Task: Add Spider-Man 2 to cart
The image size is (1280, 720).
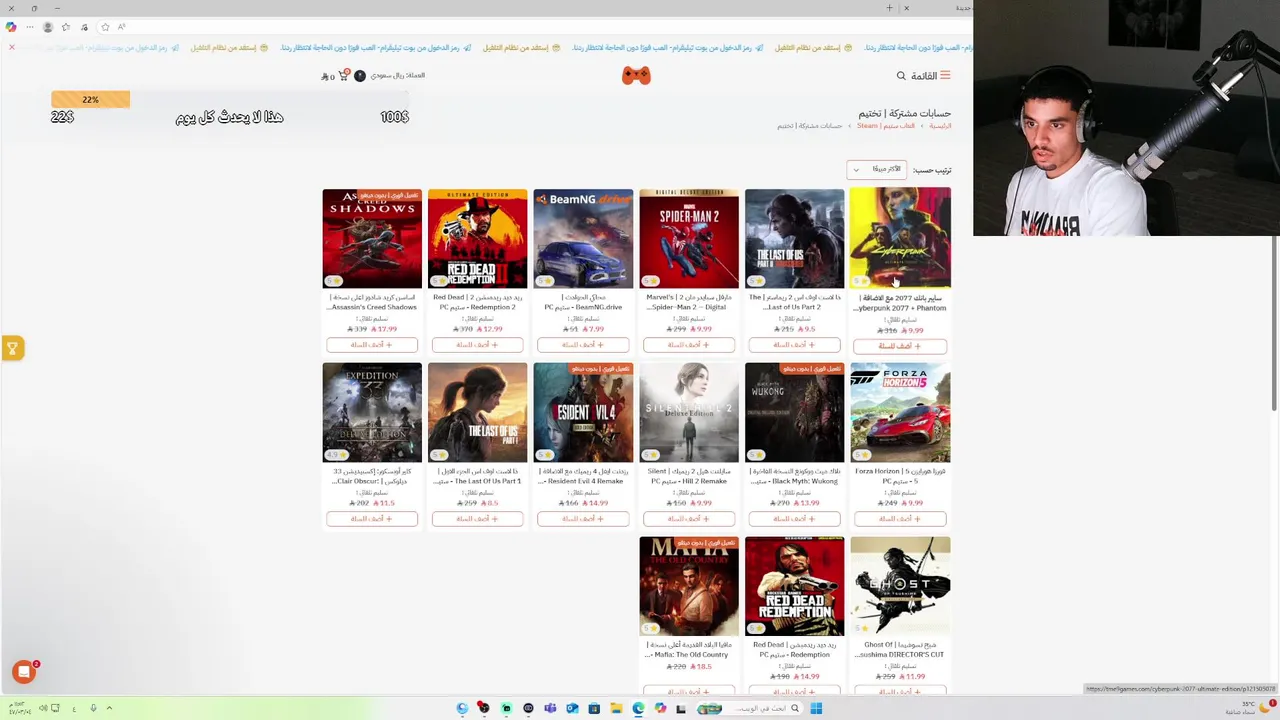Action: point(689,345)
